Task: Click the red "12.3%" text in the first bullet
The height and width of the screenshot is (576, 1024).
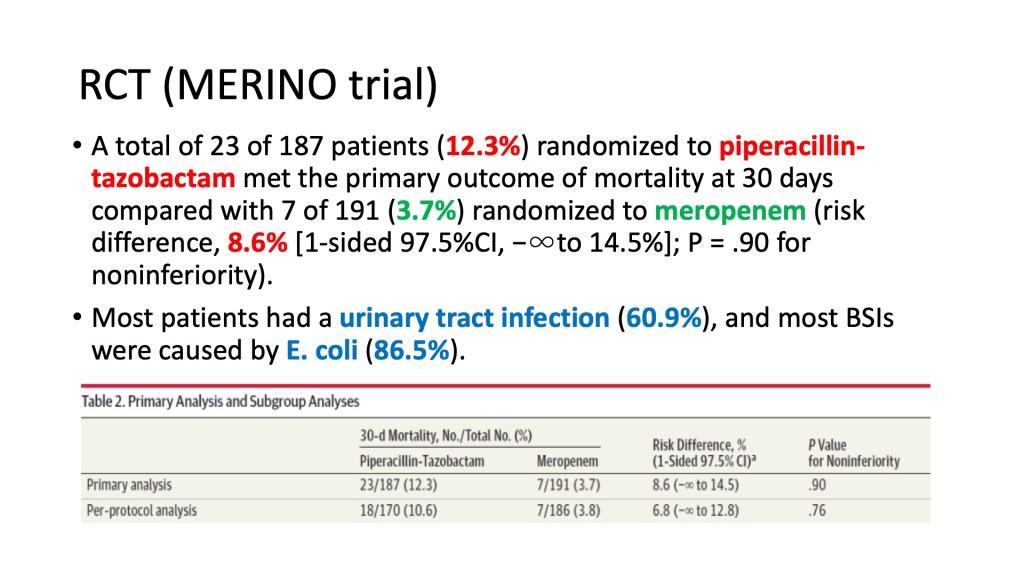Action: click(x=483, y=148)
